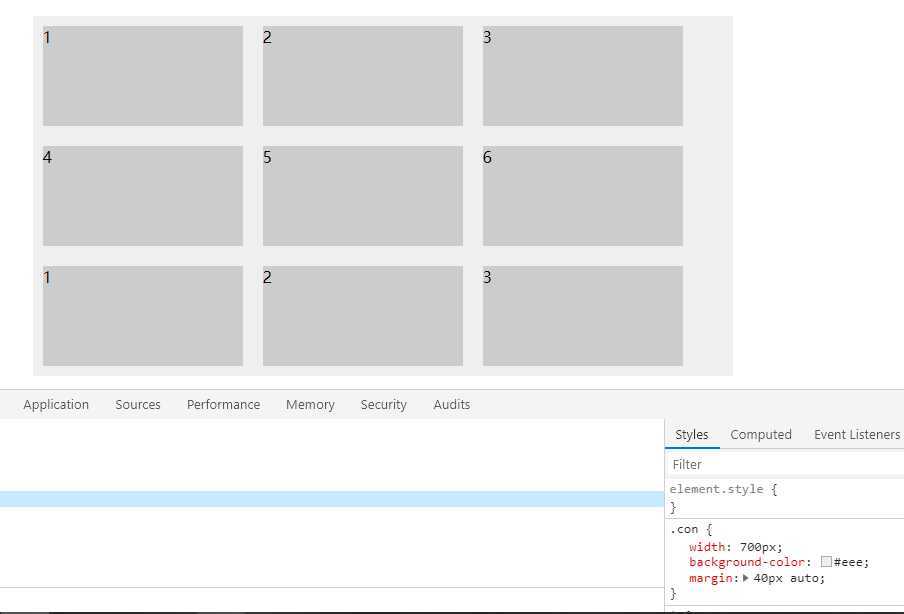Click box 2 in the bottom row
This screenshot has height=614, width=904.
point(363,316)
